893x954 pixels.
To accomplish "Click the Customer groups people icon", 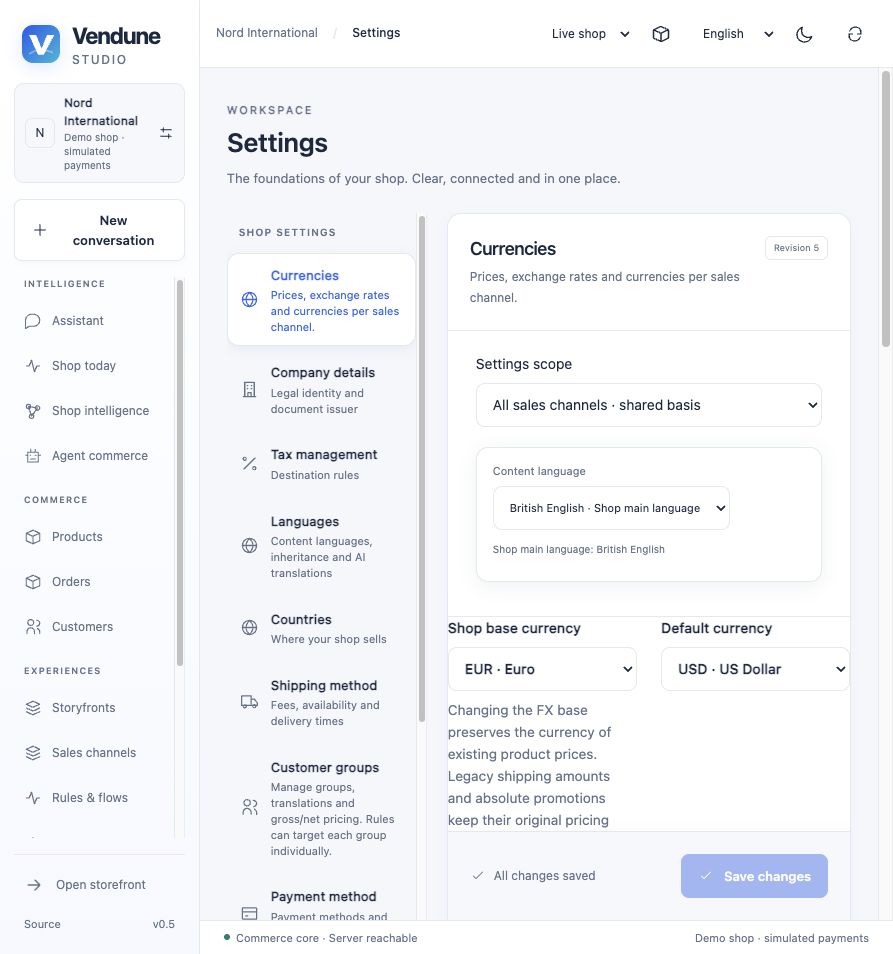I will coord(249,807).
